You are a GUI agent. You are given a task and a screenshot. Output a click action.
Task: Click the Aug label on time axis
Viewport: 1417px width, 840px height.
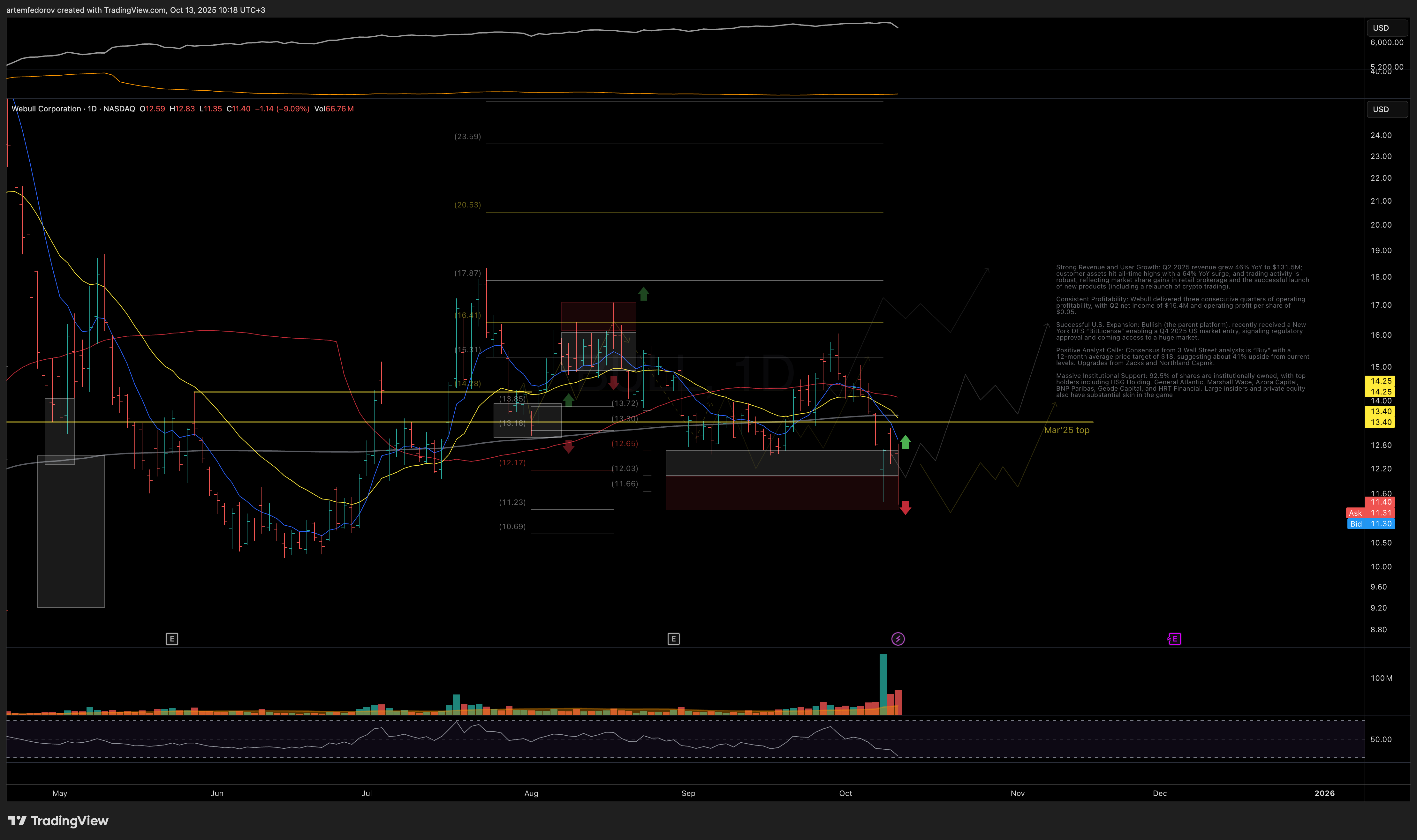click(531, 793)
